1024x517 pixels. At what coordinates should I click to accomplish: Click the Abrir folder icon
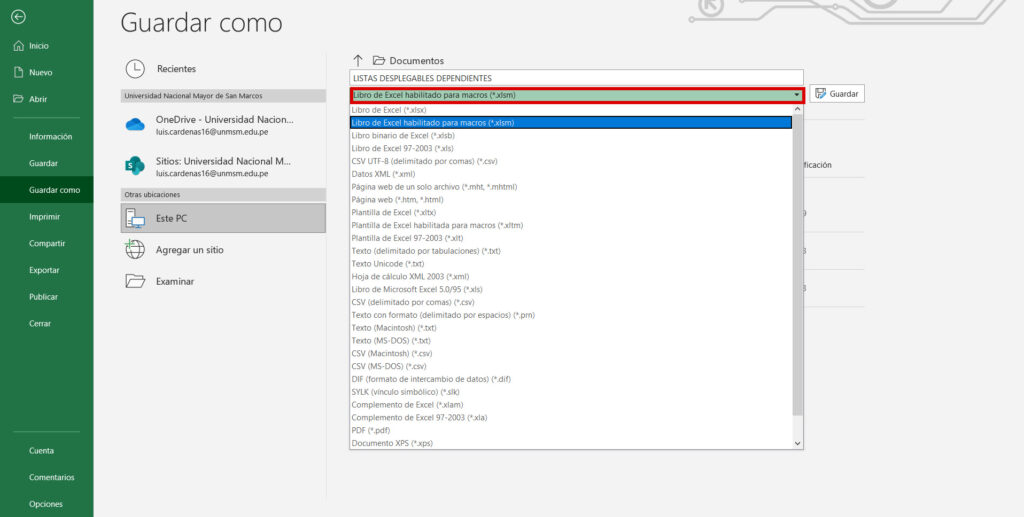pos(17,99)
